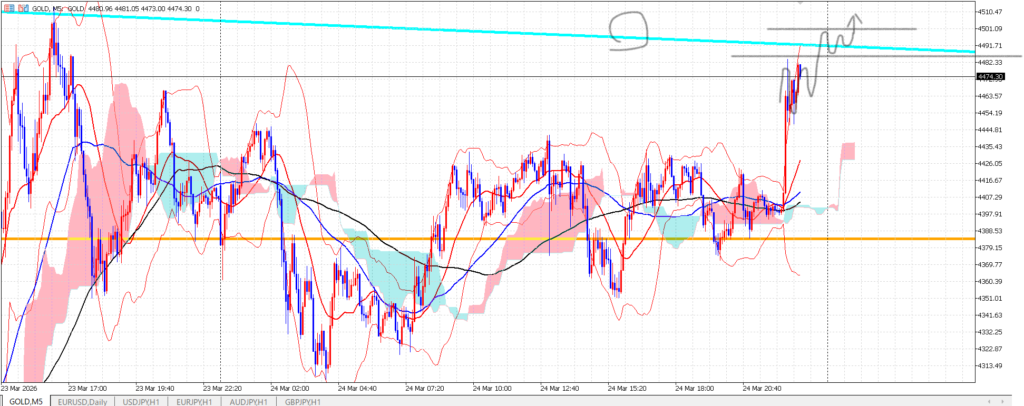Screen dimensions: 1024x406
Task: Select the cyan descending trendline
Action: coord(400,27)
